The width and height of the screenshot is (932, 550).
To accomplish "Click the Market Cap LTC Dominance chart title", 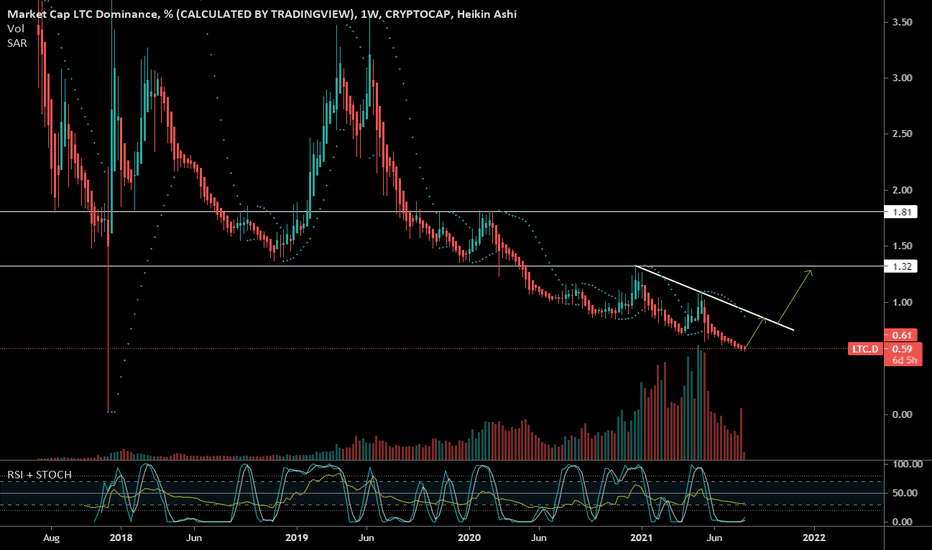I will point(262,14).
